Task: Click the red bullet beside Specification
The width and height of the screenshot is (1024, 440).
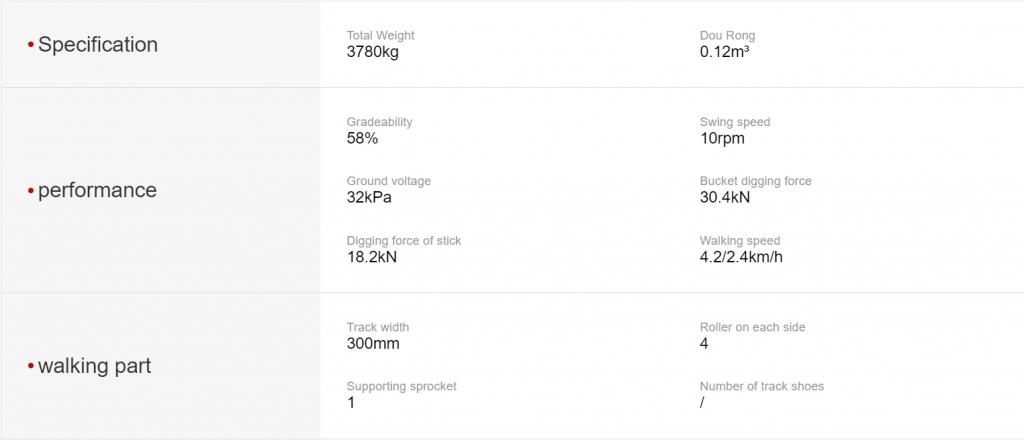Action: pos(31,45)
